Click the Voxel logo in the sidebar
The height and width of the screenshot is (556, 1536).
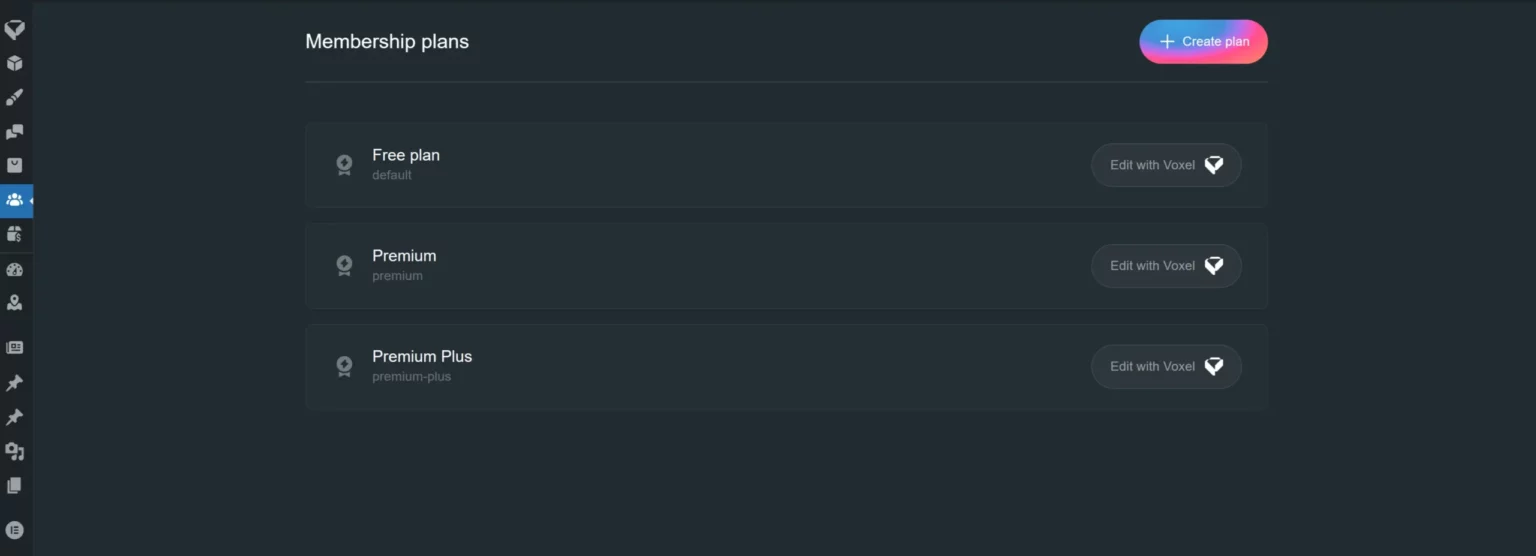[x=14, y=30]
